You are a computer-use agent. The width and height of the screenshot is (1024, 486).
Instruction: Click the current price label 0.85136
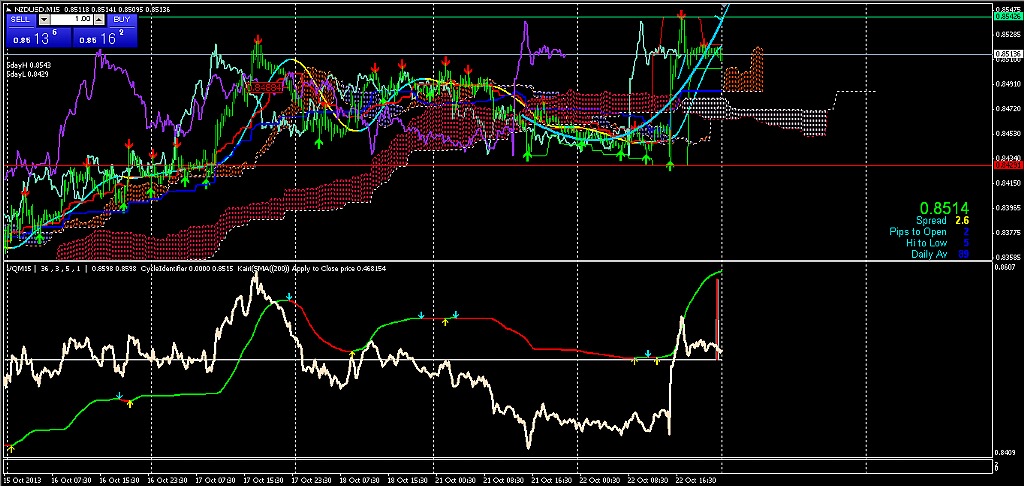[1008, 53]
